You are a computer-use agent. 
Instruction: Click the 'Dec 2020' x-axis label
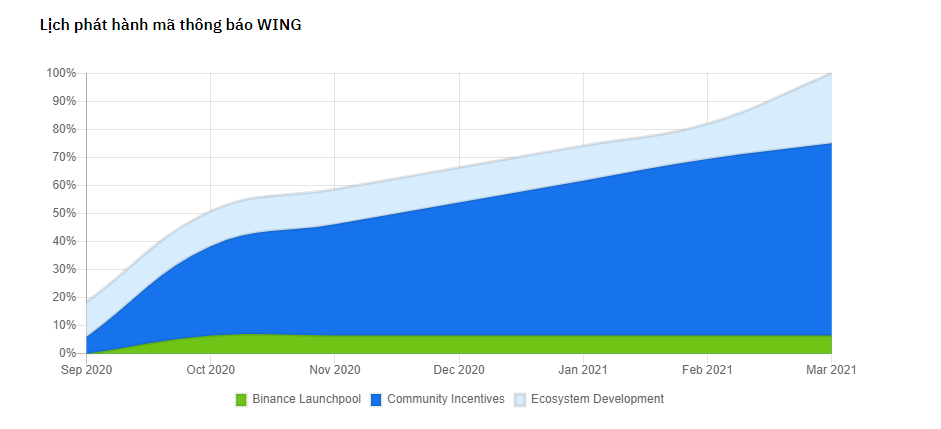[x=459, y=370]
